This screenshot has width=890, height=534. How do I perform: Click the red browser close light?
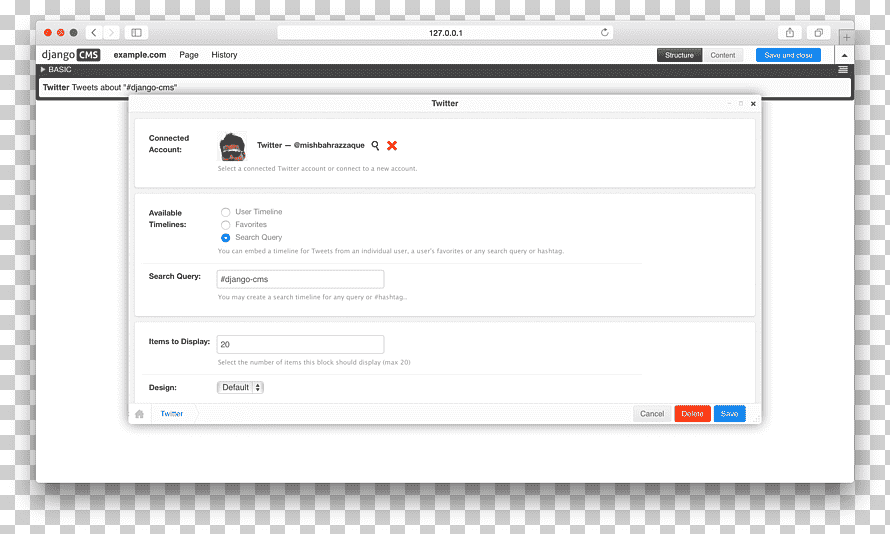48,33
